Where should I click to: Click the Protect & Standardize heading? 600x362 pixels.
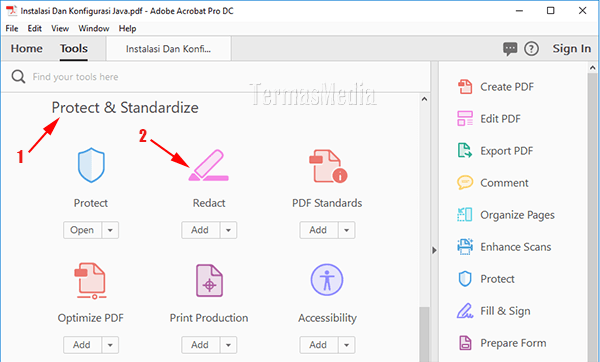(125, 108)
